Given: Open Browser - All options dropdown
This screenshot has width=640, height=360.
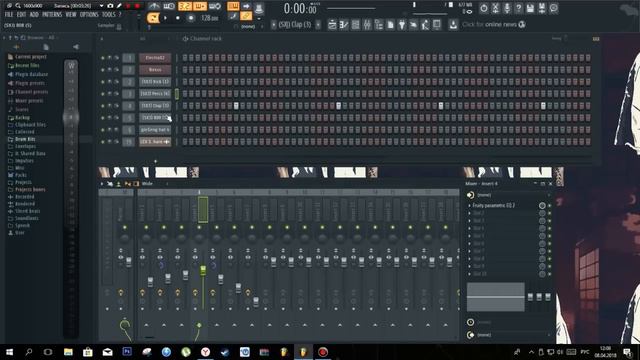Looking at the screenshot, I should (42, 38).
